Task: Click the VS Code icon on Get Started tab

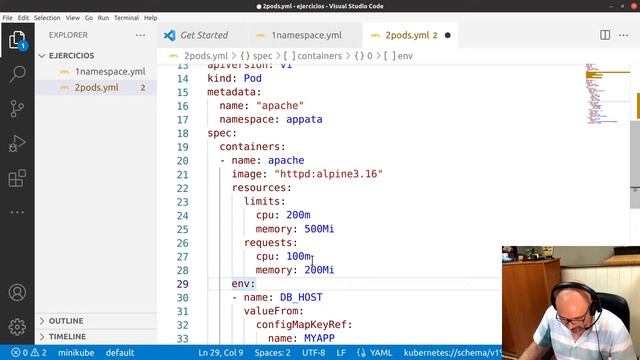Action: (x=169, y=36)
